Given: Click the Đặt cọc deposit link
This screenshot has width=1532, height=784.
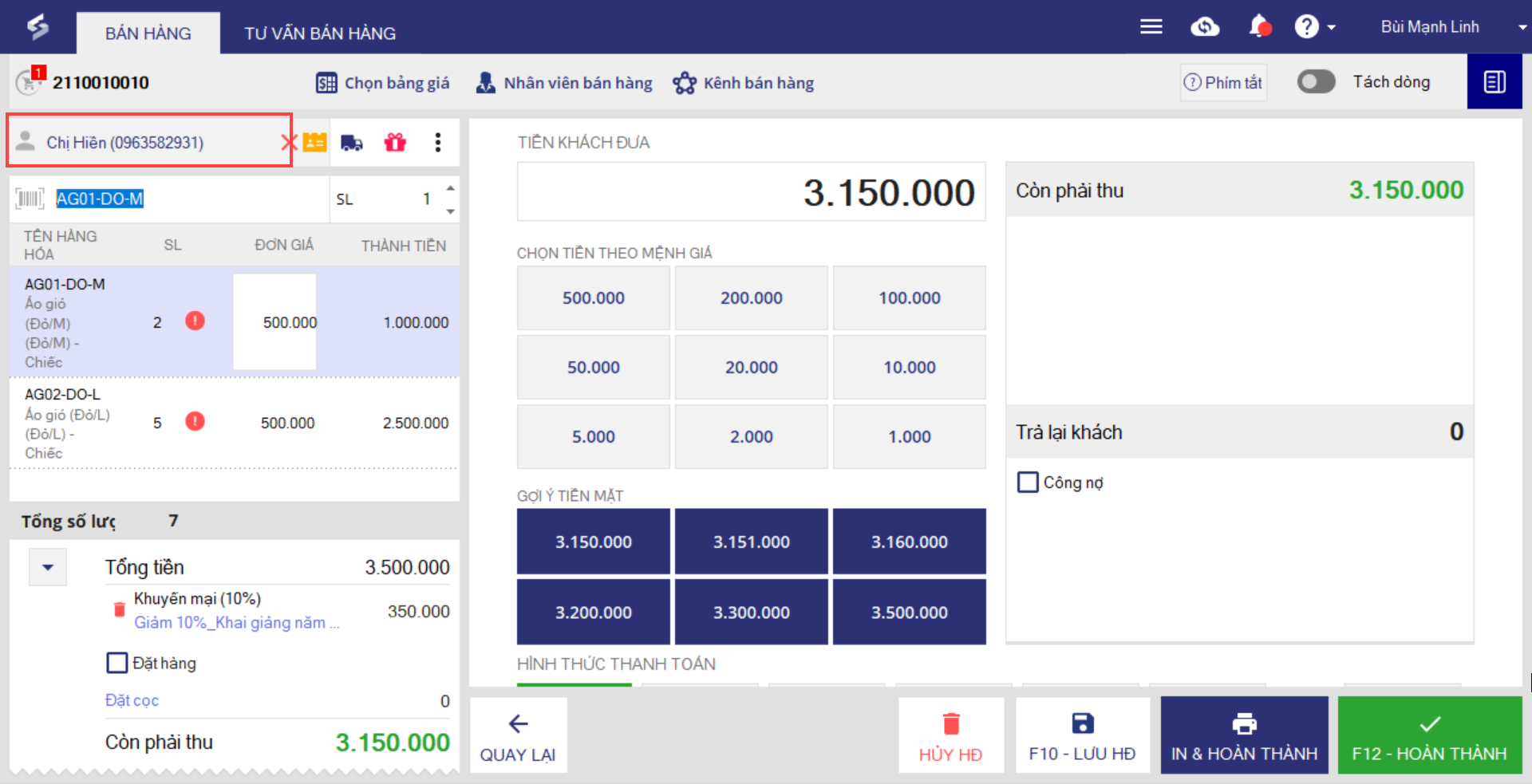Looking at the screenshot, I should 132,700.
